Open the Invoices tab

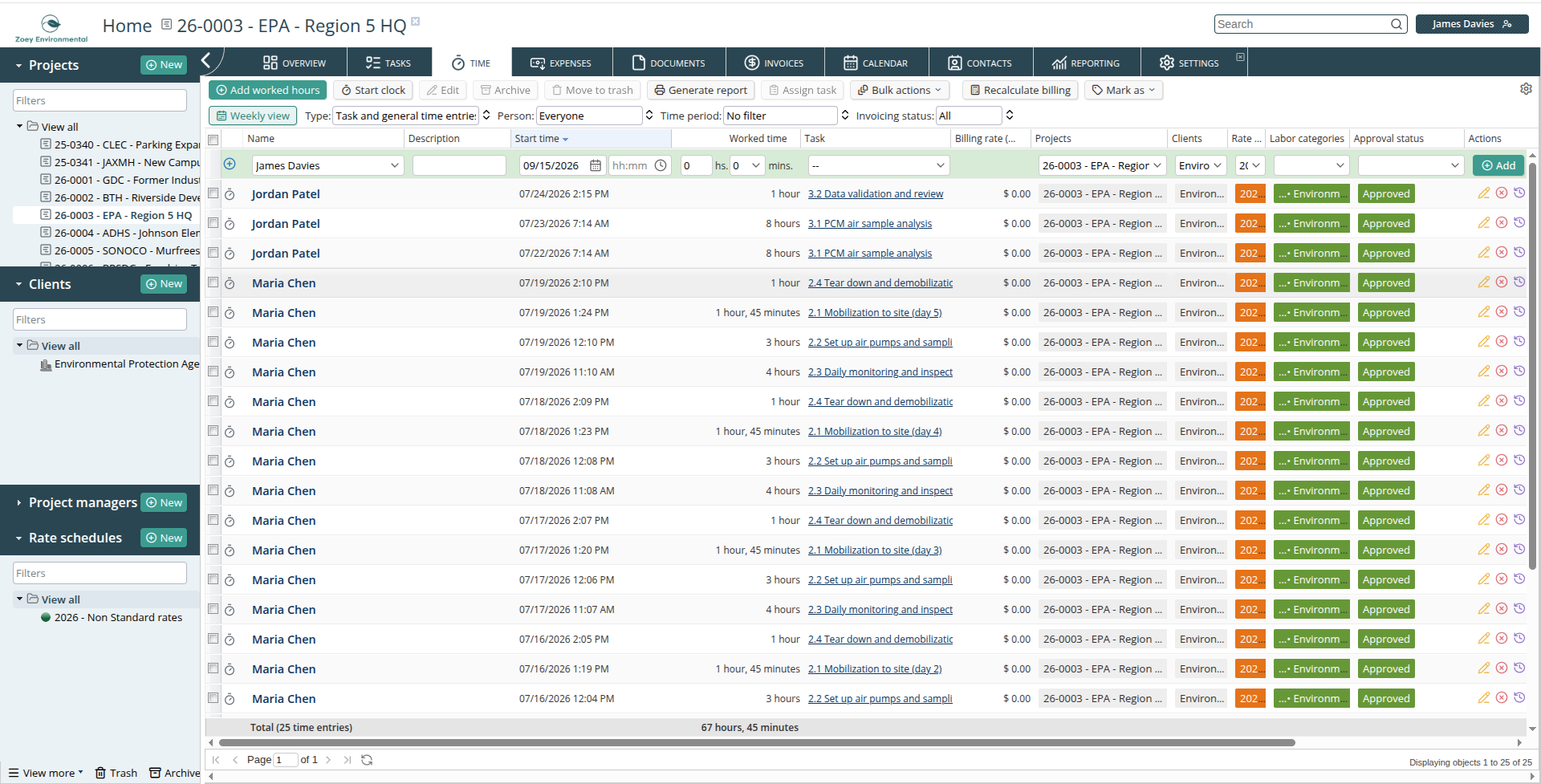[x=775, y=63]
